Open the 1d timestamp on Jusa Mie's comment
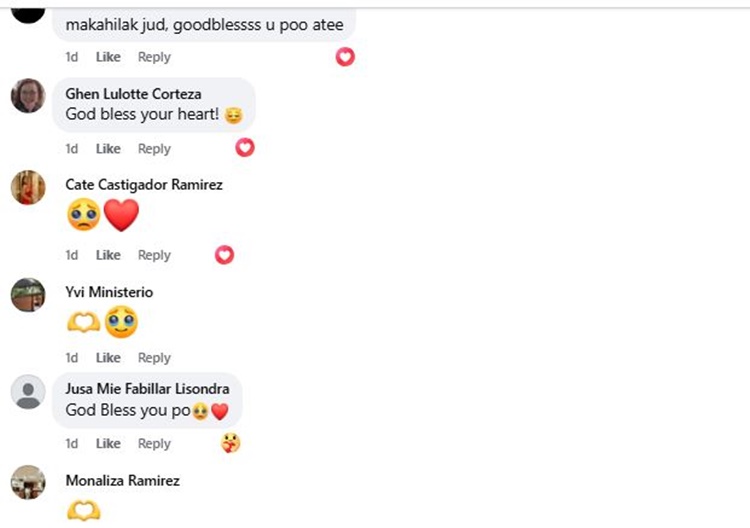The width and height of the screenshot is (750, 528). (x=72, y=443)
